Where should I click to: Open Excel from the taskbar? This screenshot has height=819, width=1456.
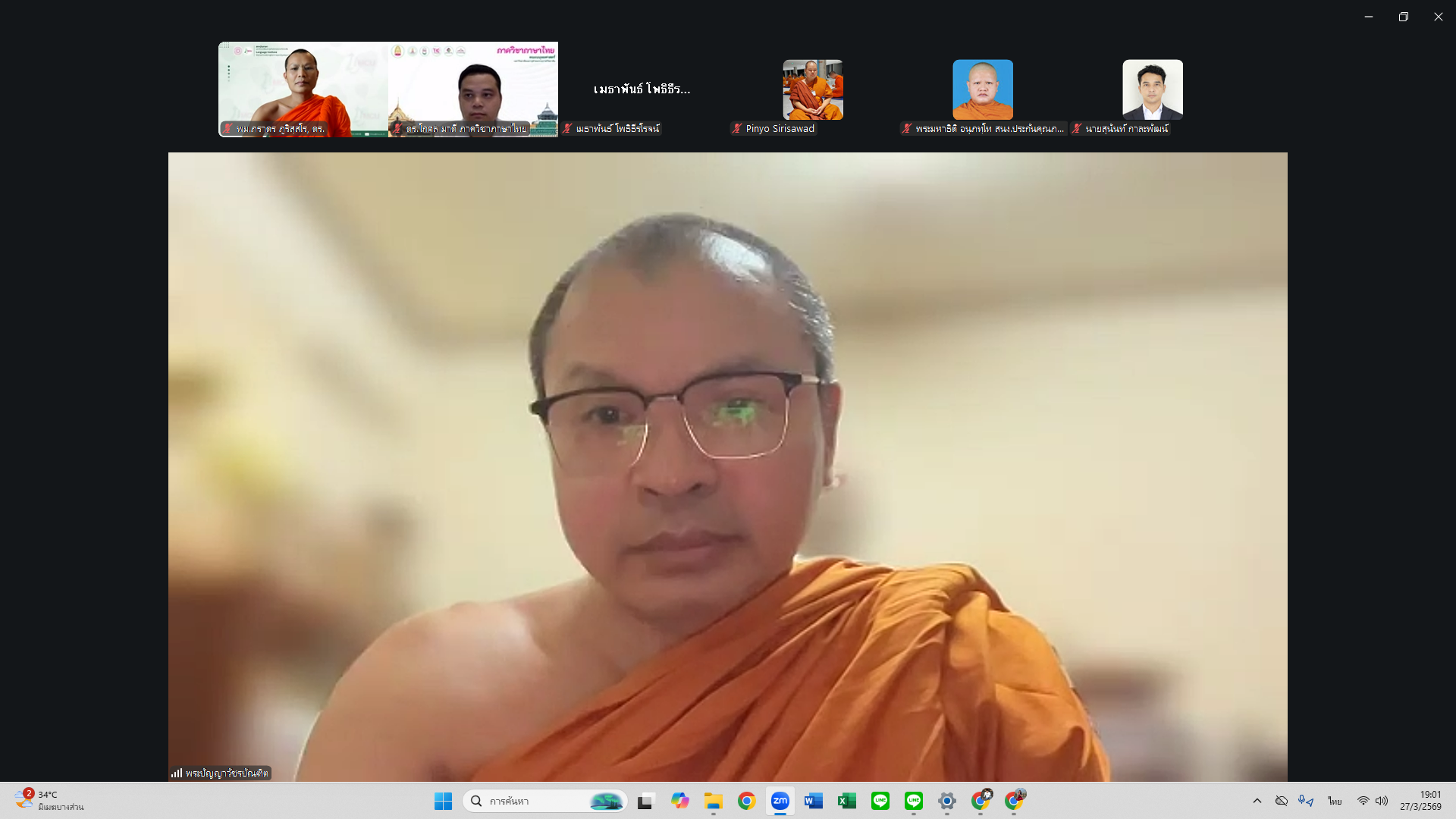pyautogui.click(x=846, y=801)
